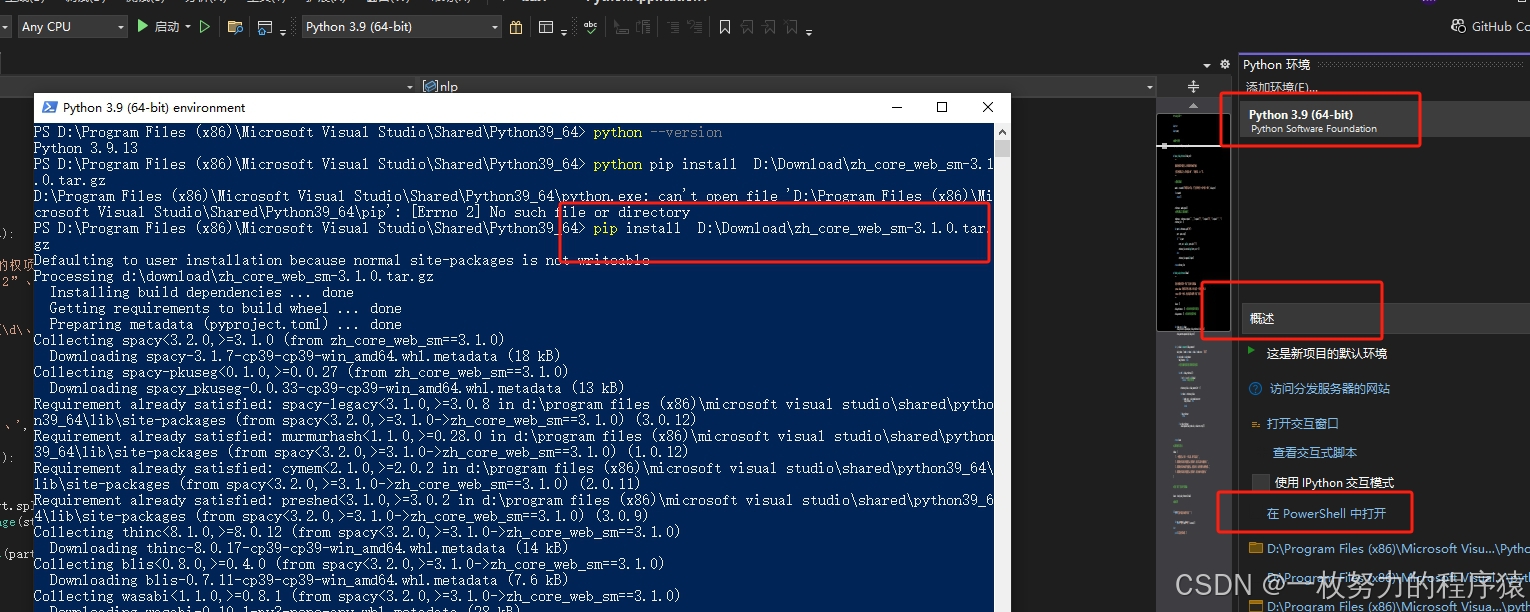Click the green 启动 start debugging icon
Image resolution: width=1530 pixels, height=612 pixels.
143,26
